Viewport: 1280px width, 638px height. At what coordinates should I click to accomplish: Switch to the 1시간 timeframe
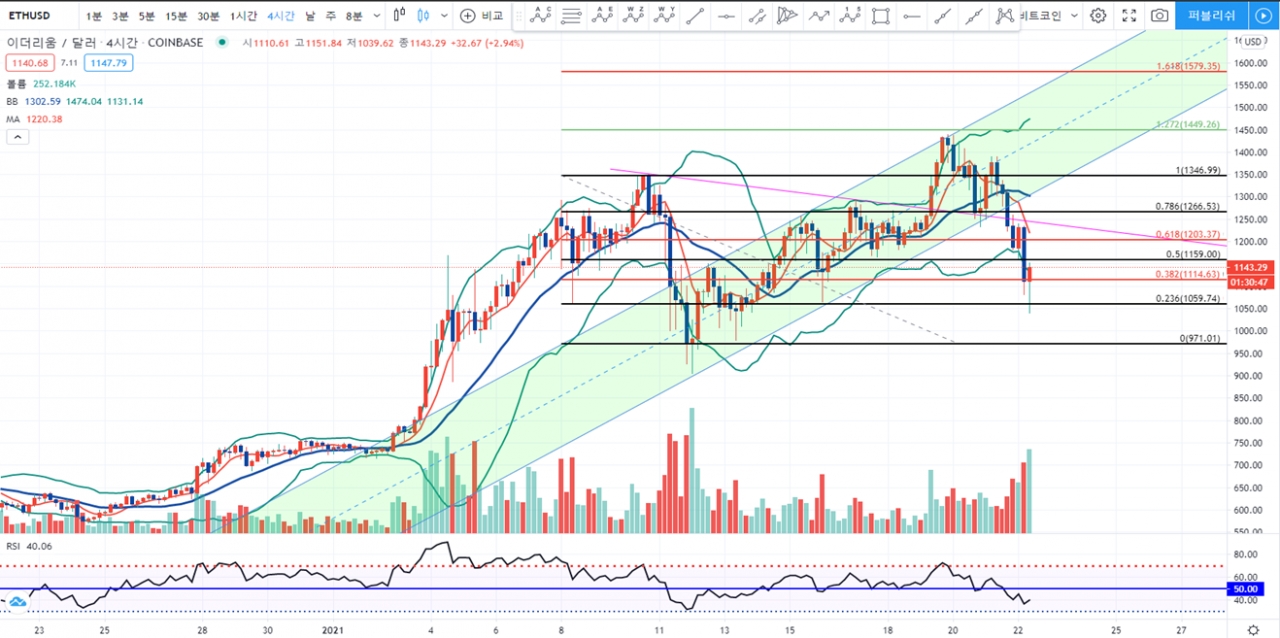[x=243, y=16]
